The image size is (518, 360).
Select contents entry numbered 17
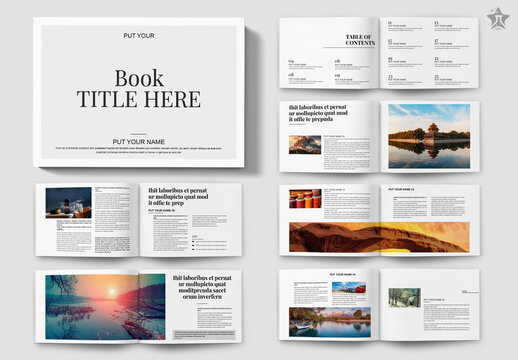(452, 44)
